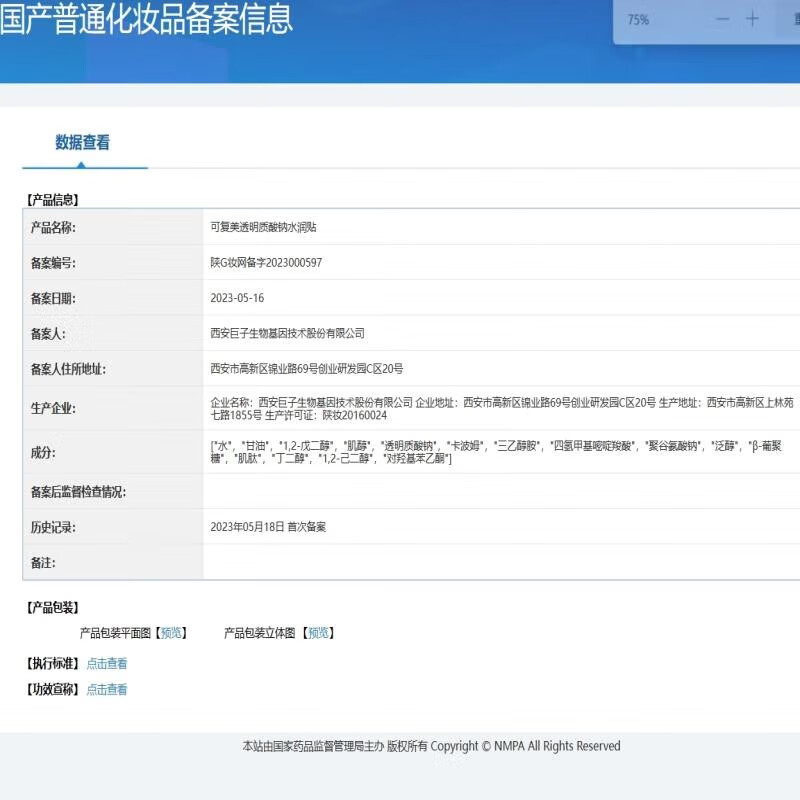
Task: Click the NMPA copyright footer text
Action: tap(431, 746)
